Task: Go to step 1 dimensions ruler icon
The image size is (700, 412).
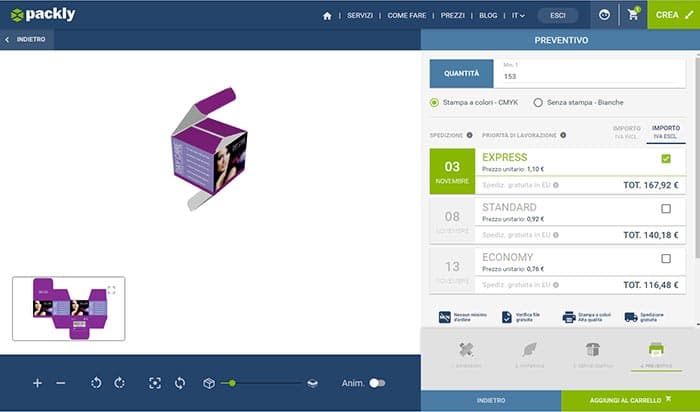Action: (x=466, y=350)
